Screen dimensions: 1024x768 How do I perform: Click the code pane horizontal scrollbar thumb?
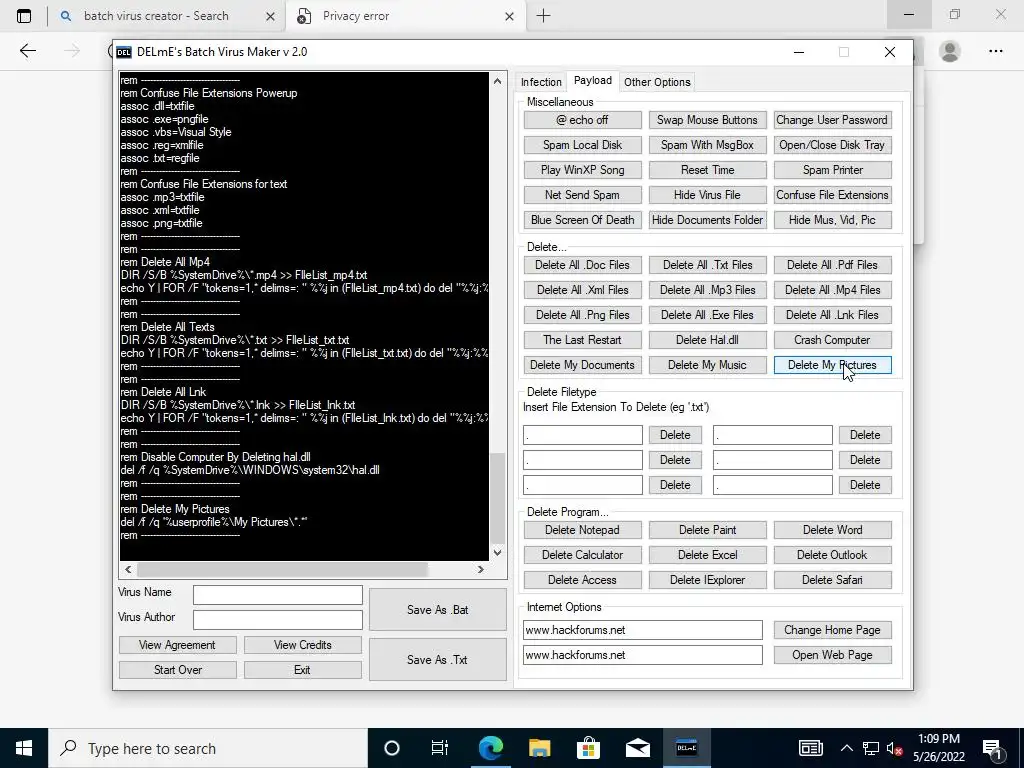click(282, 569)
